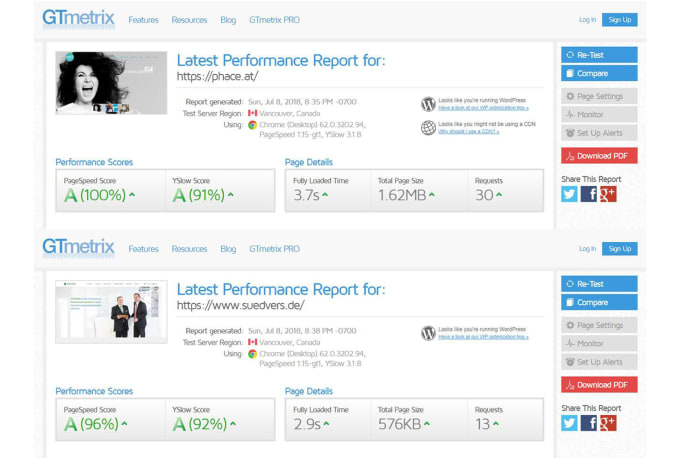Click the 576KB Total Page Size value
680x458 pixels.
pos(400,424)
